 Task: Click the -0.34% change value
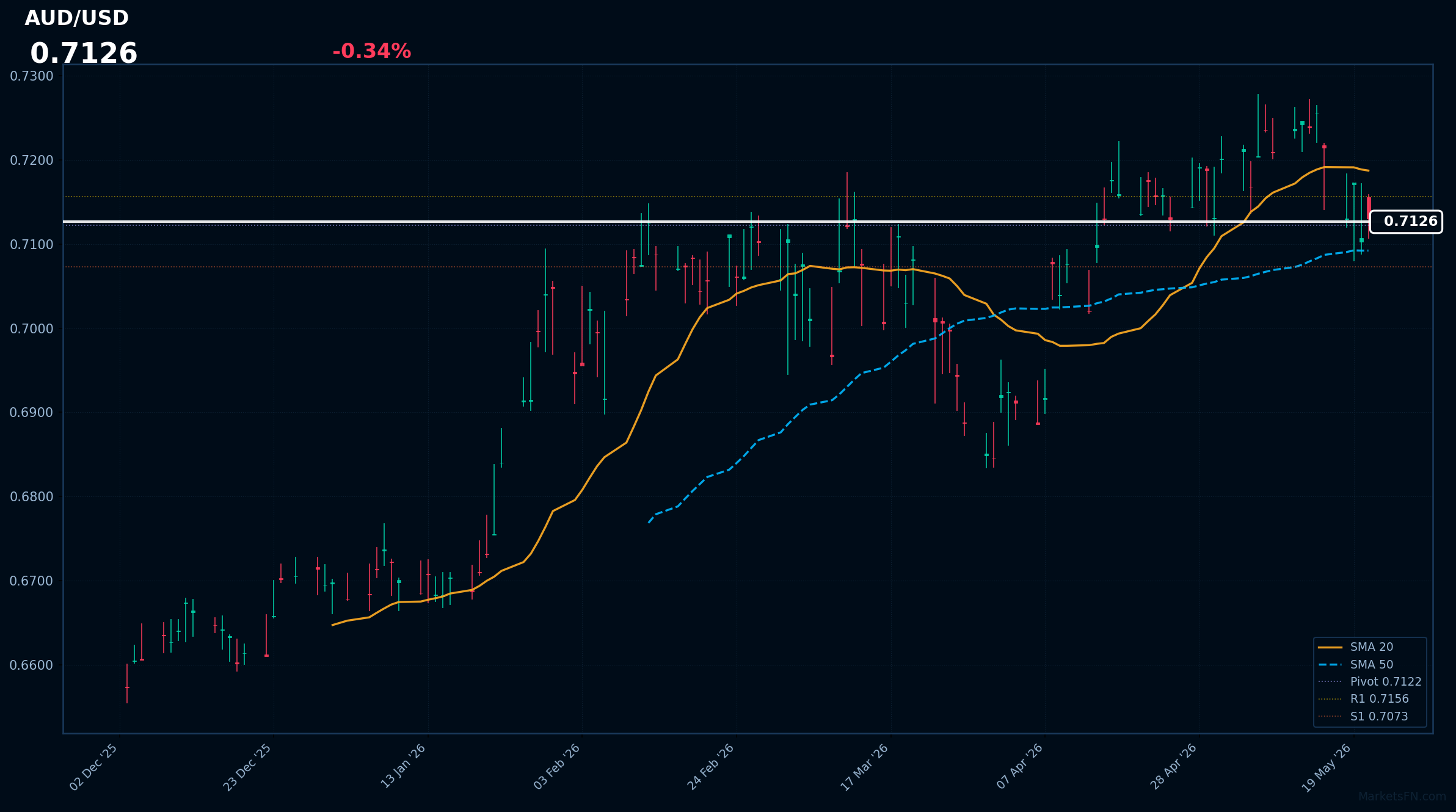(371, 51)
